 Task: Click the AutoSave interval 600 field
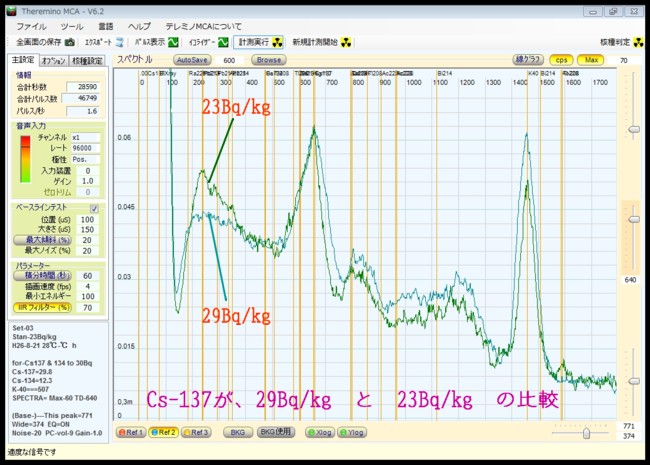coord(229,61)
